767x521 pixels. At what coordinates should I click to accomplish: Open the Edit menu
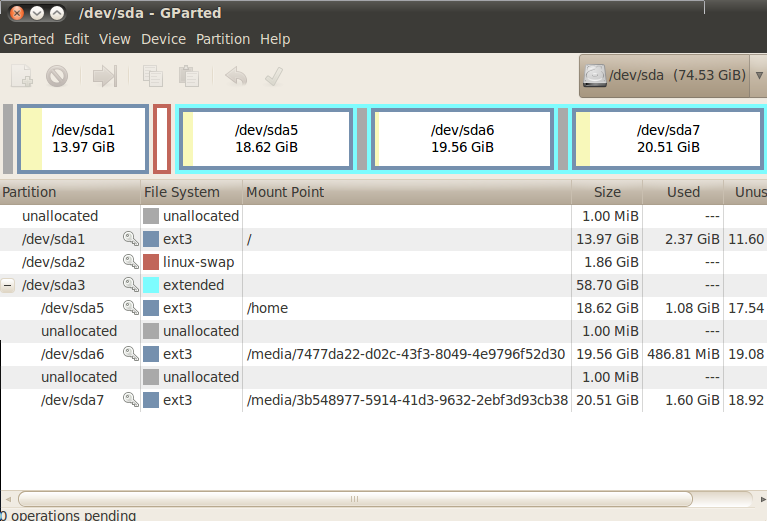pos(76,39)
